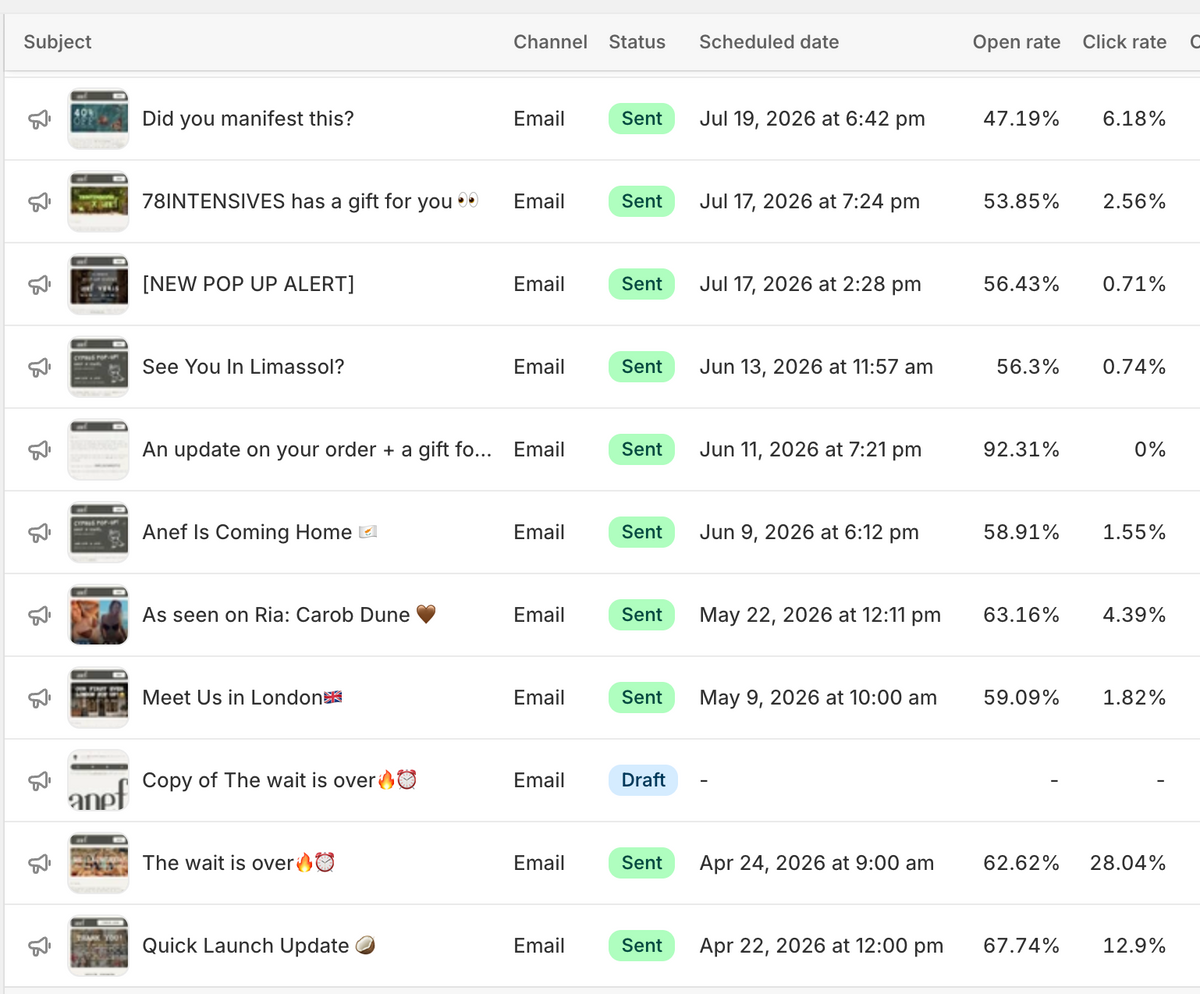Click the Draft status badge

pos(643,781)
